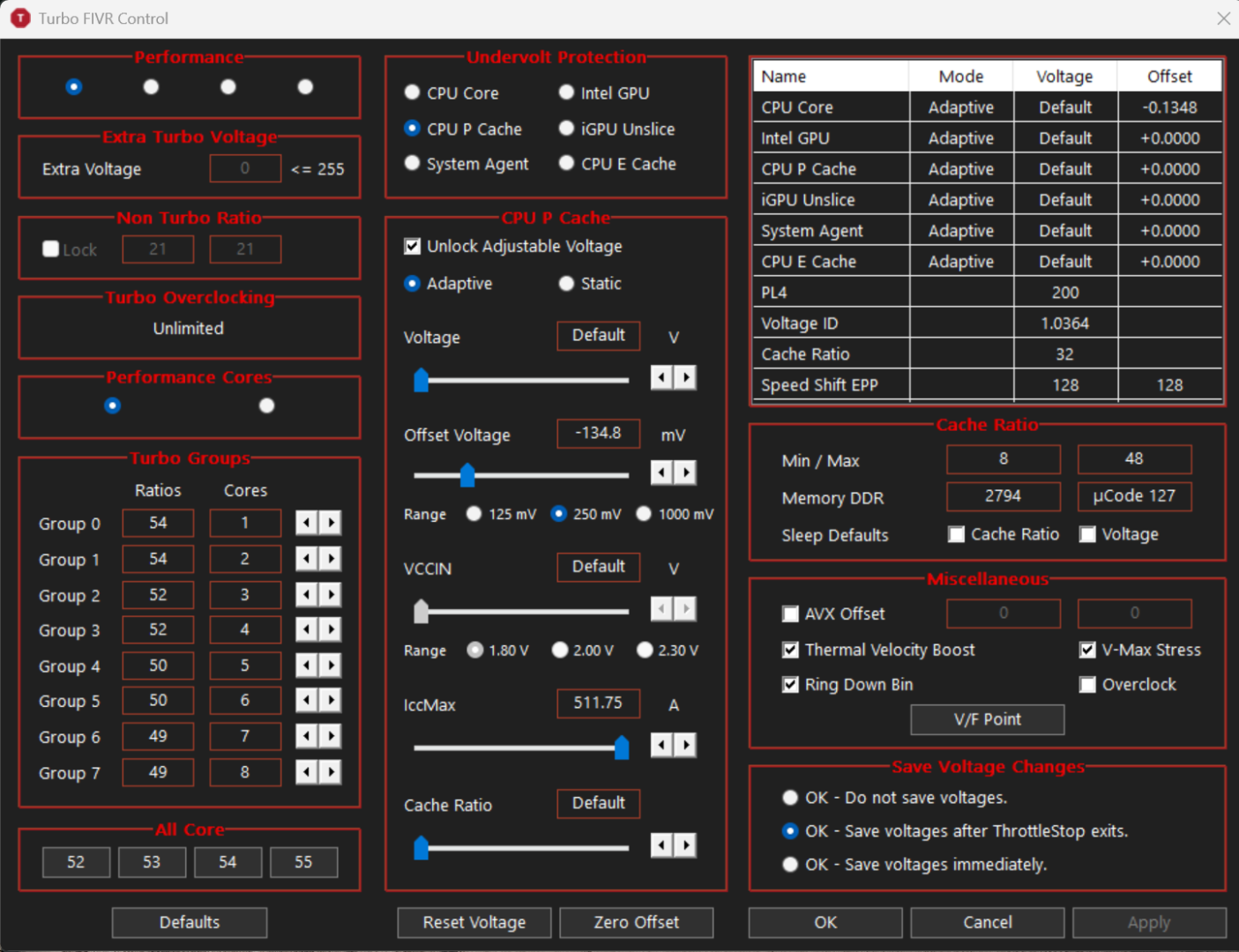This screenshot has width=1239, height=952.
Task: Select CPU Core row in voltage table
Action: click(x=988, y=108)
